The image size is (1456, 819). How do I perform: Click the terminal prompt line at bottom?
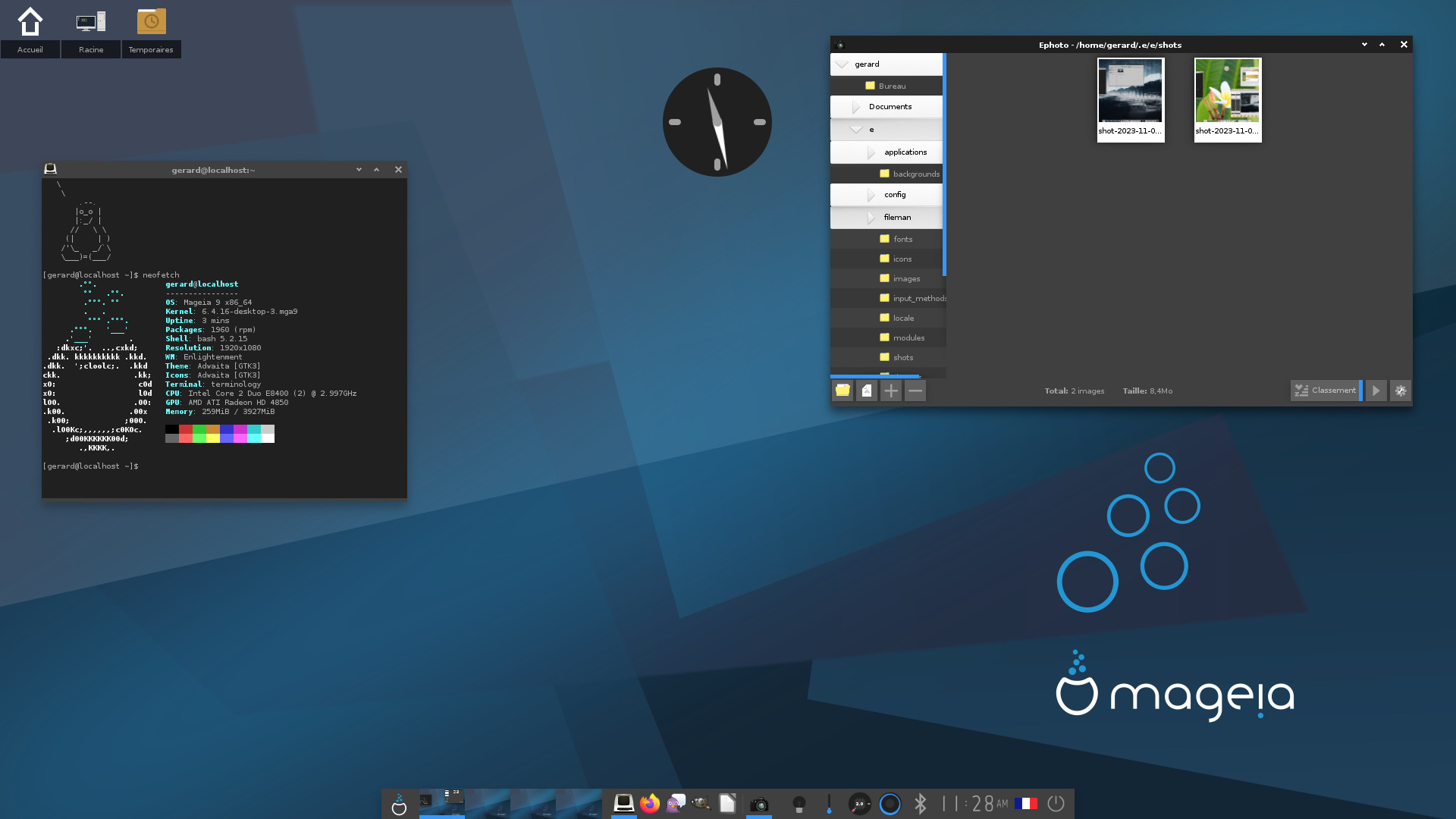coord(91,466)
